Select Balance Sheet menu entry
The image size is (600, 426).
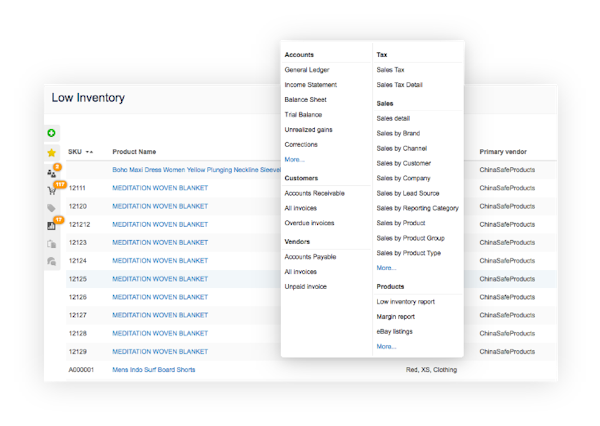pyautogui.click(x=305, y=100)
